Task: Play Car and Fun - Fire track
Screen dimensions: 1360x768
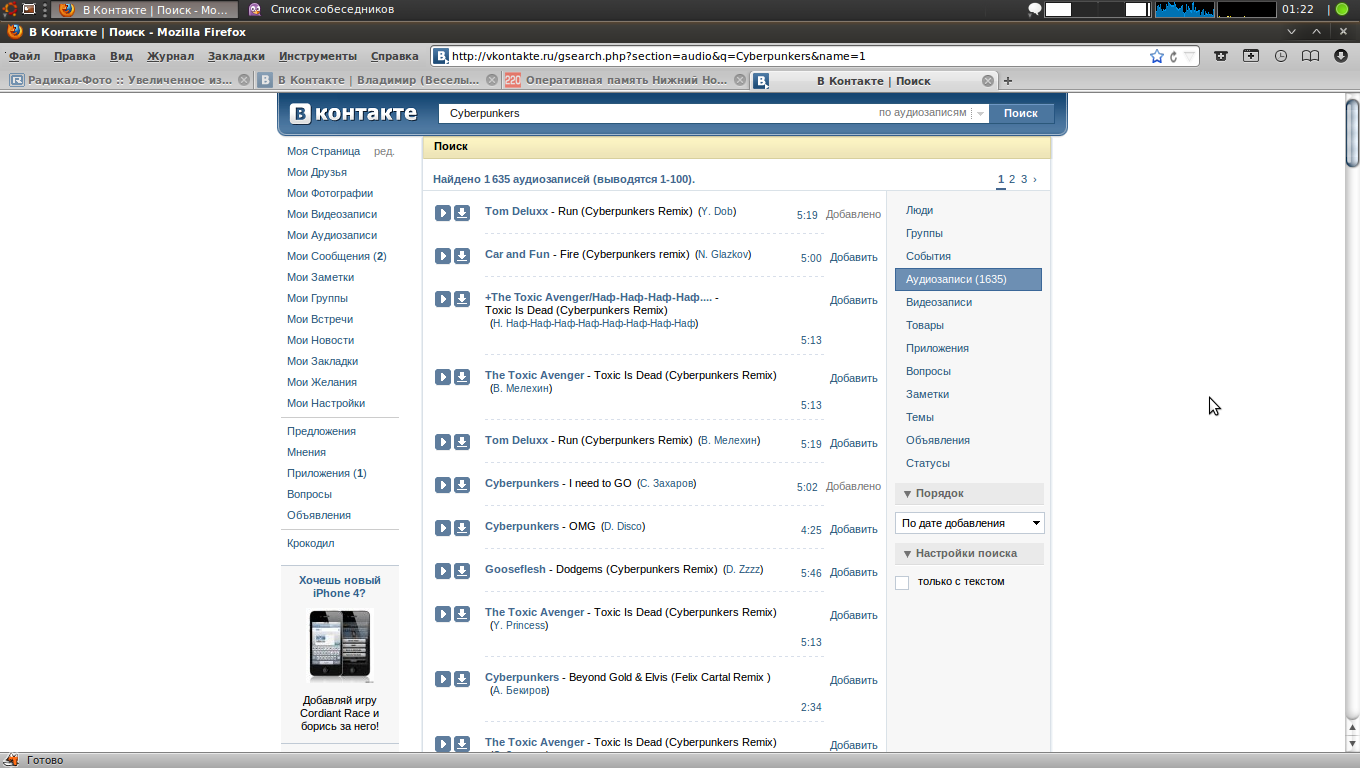Action: tap(443, 256)
